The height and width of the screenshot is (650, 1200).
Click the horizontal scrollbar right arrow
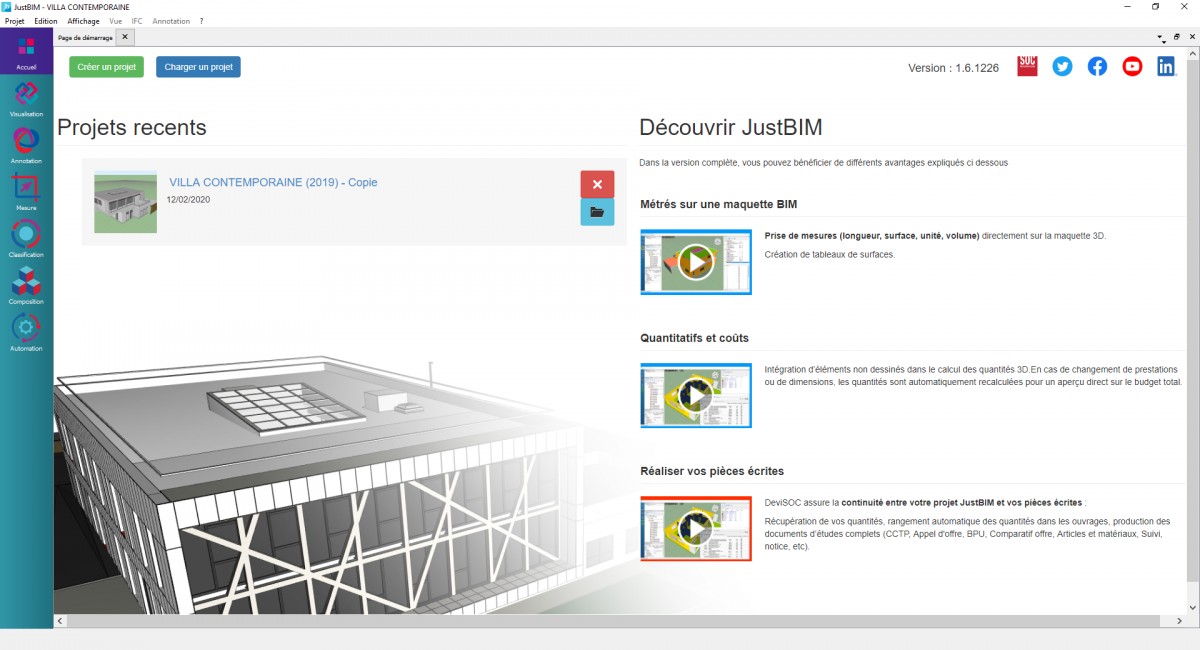1180,621
